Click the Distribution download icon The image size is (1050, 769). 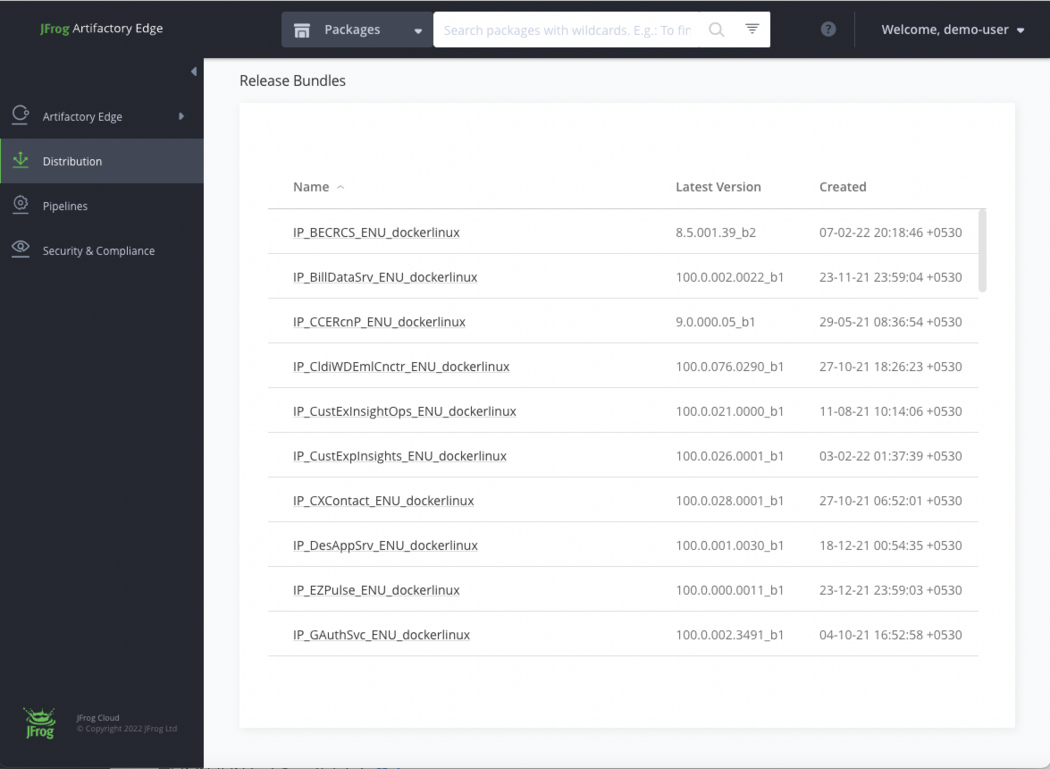pyautogui.click(x=21, y=160)
